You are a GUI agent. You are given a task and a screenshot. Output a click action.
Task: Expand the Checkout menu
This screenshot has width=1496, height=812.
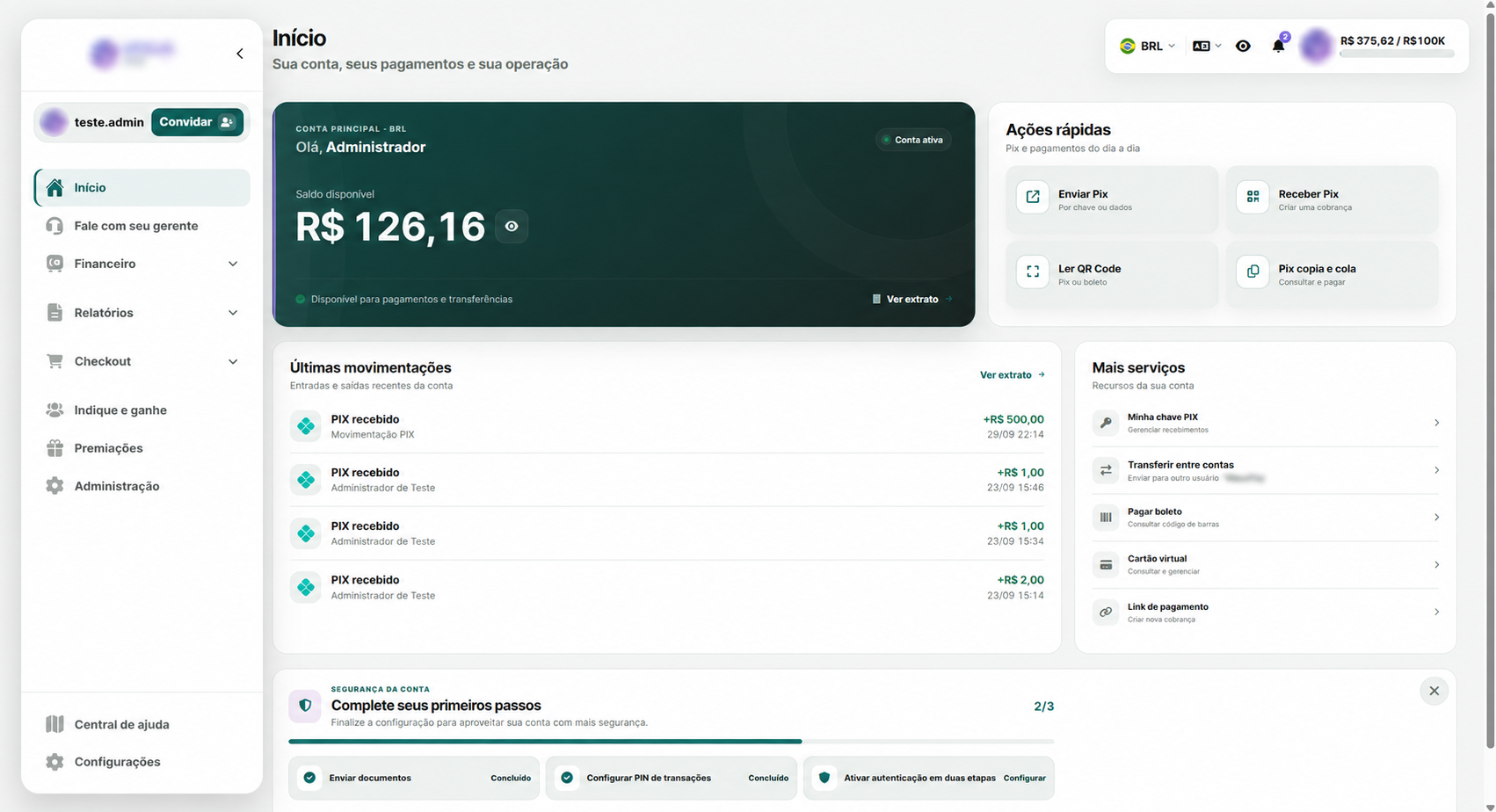click(x=142, y=361)
